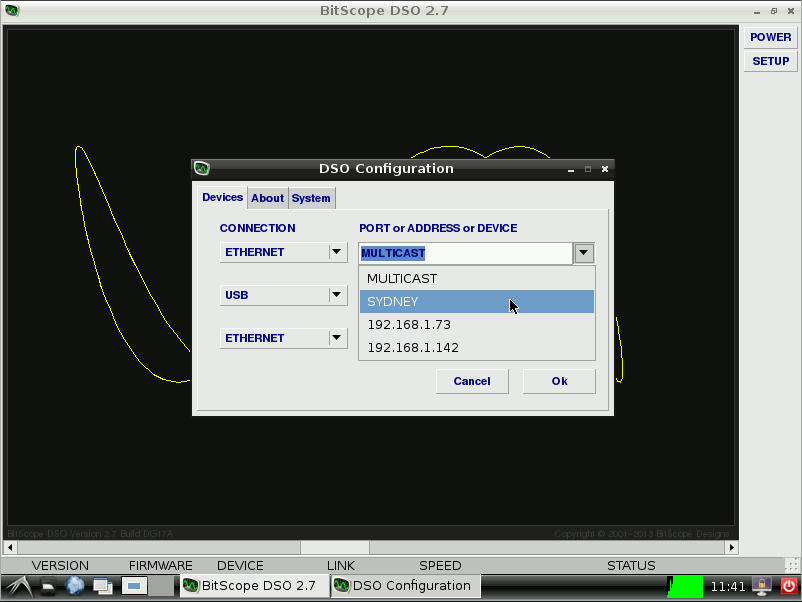802x602 pixels.
Task: Cancel the DSO Configuration dialog
Action: pyautogui.click(x=472, y=381)
